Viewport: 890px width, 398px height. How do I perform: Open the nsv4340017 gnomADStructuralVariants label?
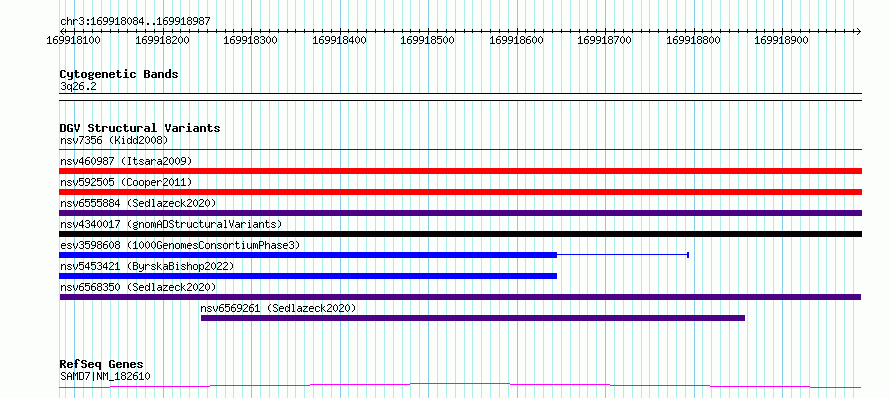click(171, 224)
